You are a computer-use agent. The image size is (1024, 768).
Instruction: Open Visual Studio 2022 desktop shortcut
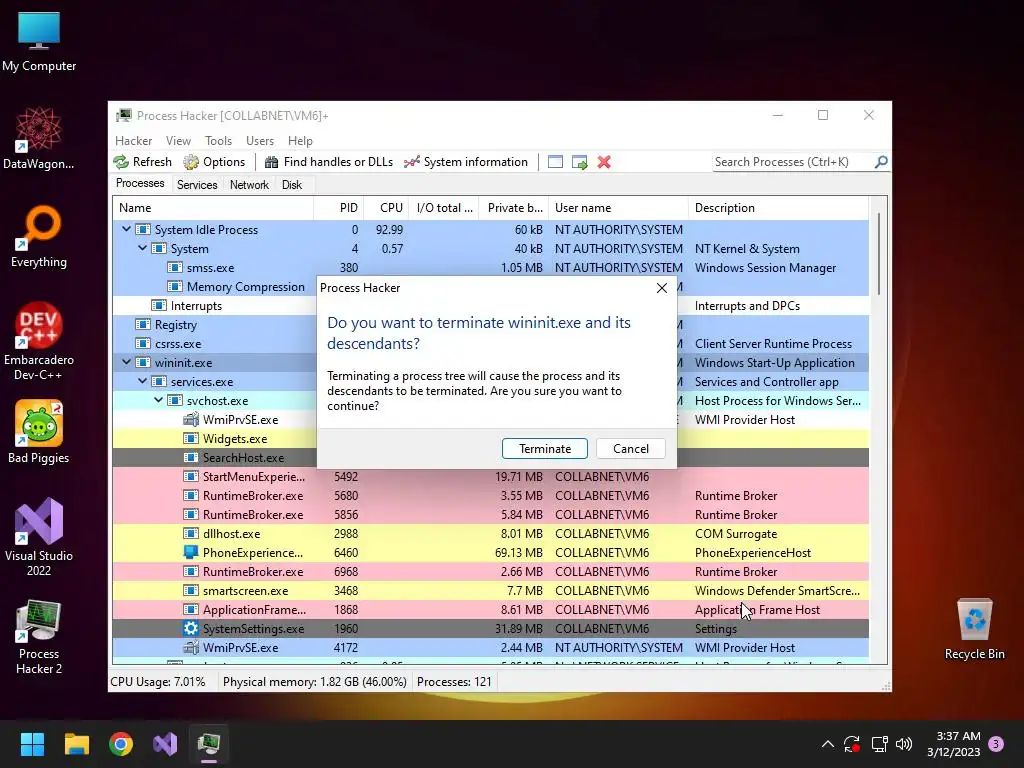tap(39, 538)
